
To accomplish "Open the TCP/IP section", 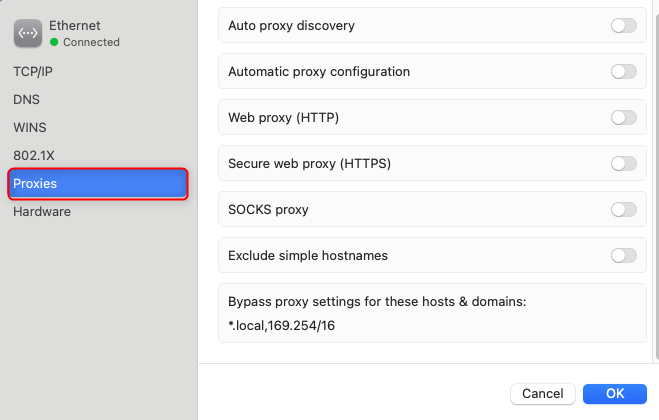I will pos(33,71).
